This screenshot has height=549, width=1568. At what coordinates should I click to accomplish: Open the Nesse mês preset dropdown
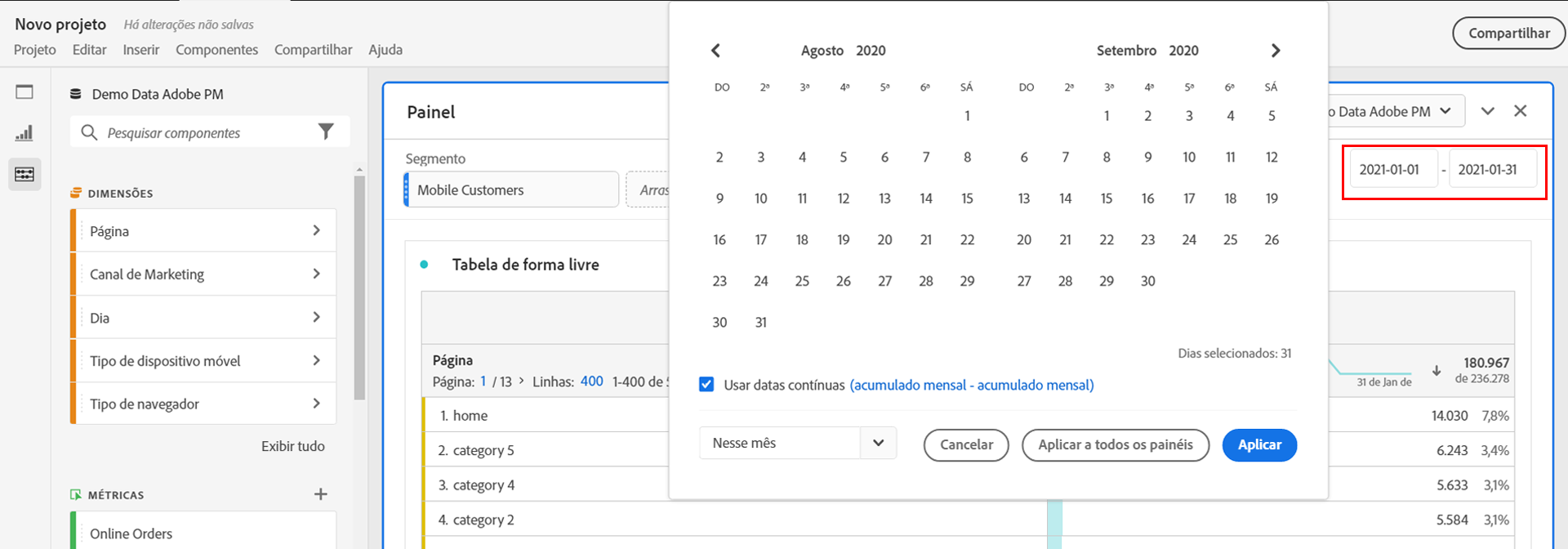878,443
